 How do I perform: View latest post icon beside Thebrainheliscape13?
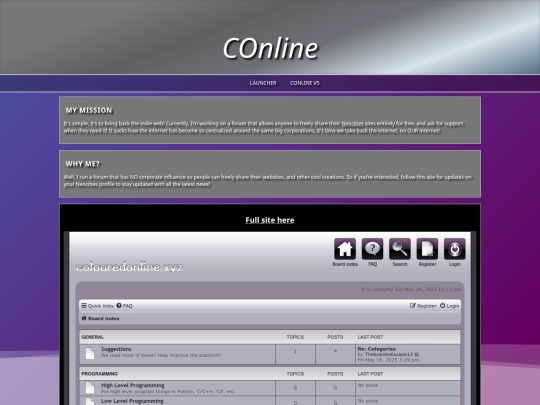tap(417, 354)
